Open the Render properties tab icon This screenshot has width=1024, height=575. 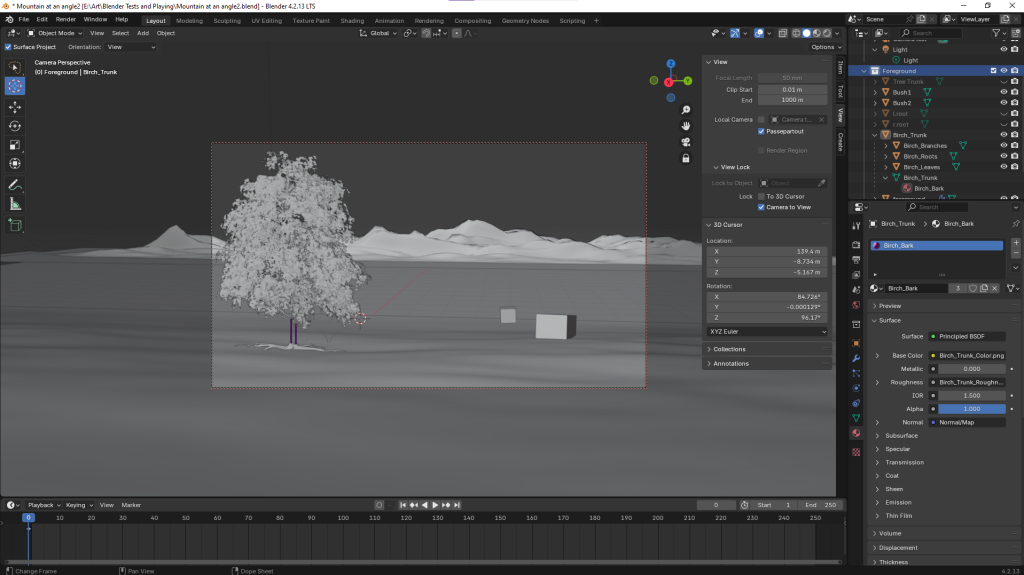coord(856,244)
